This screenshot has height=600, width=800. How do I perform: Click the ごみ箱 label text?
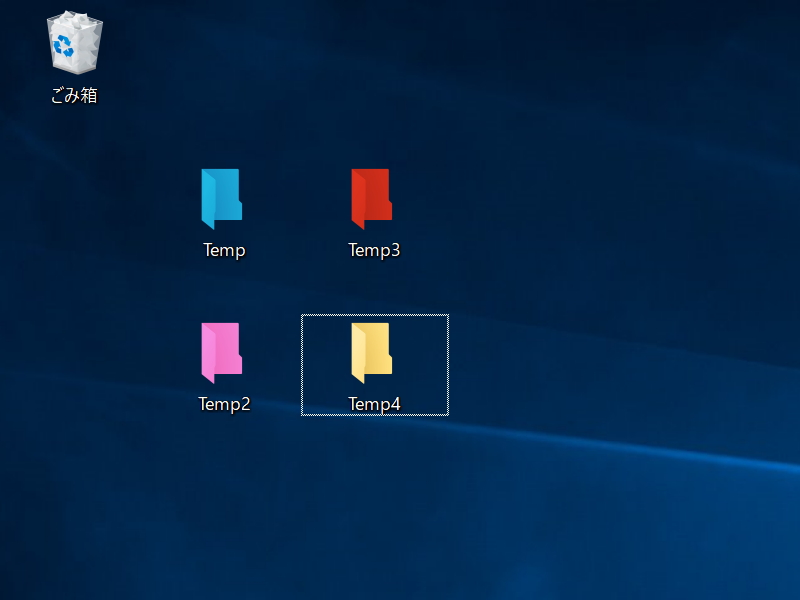click(x=74, y=95)
